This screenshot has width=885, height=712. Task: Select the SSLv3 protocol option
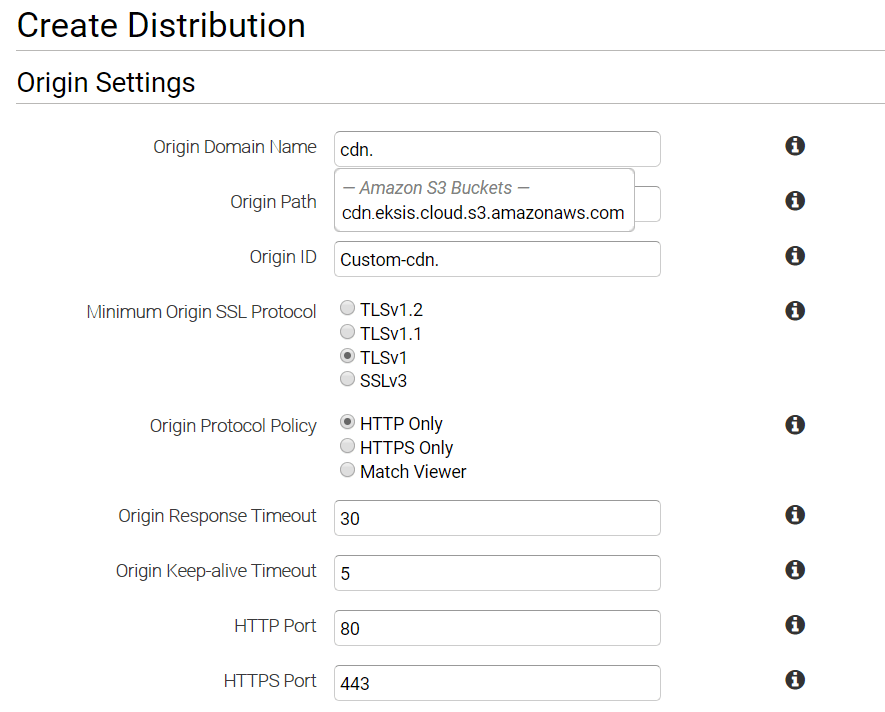pos(347,379)
